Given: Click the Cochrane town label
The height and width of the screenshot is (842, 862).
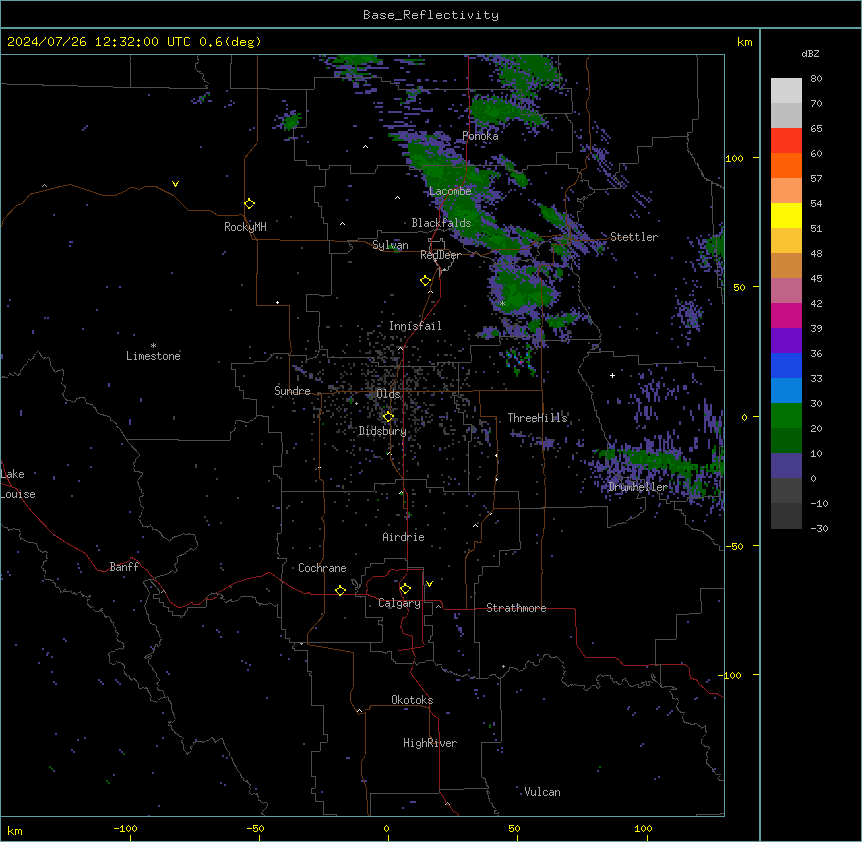Looking at the screenshot, I should point(322,568).
